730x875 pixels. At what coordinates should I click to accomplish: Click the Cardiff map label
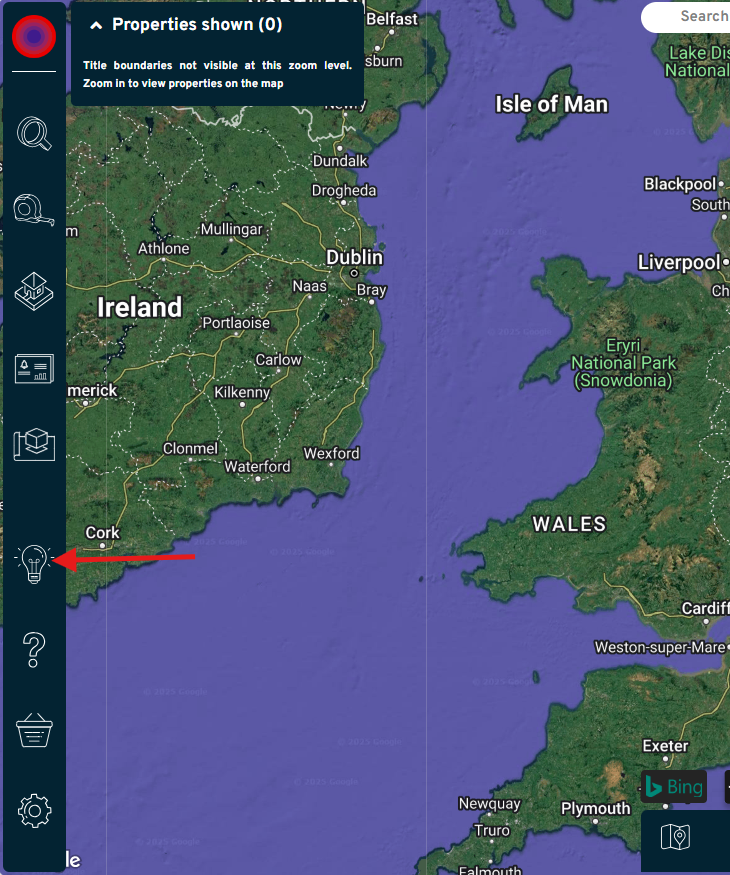pos(705,608)
